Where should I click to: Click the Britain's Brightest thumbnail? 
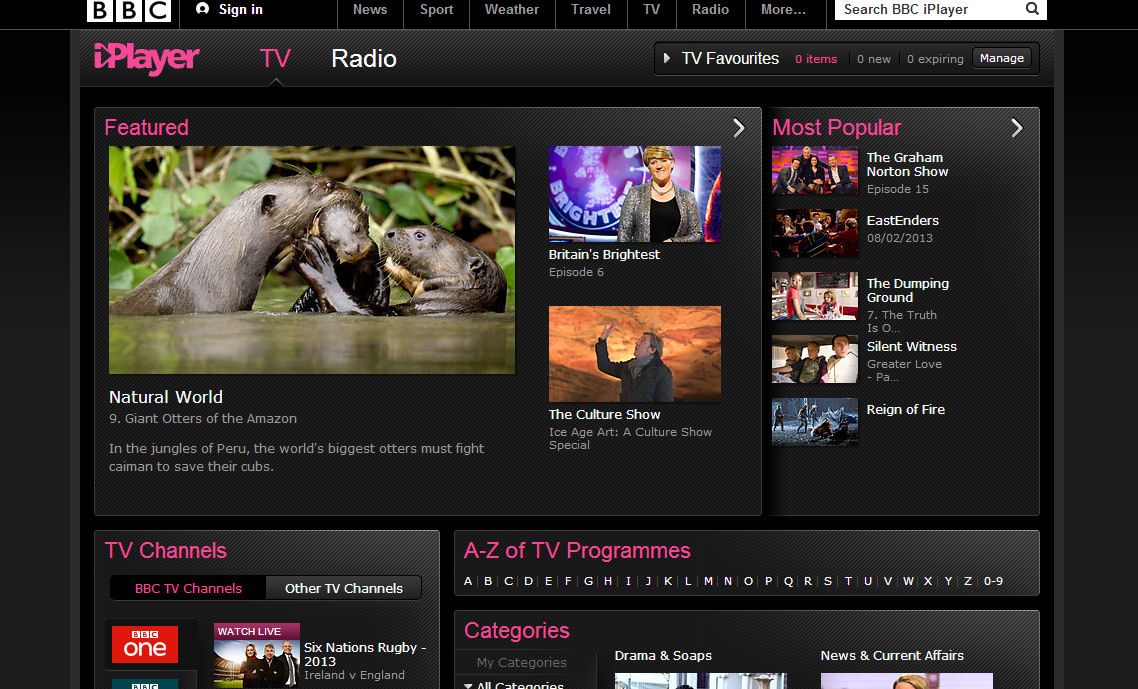[x=634, y=194]
